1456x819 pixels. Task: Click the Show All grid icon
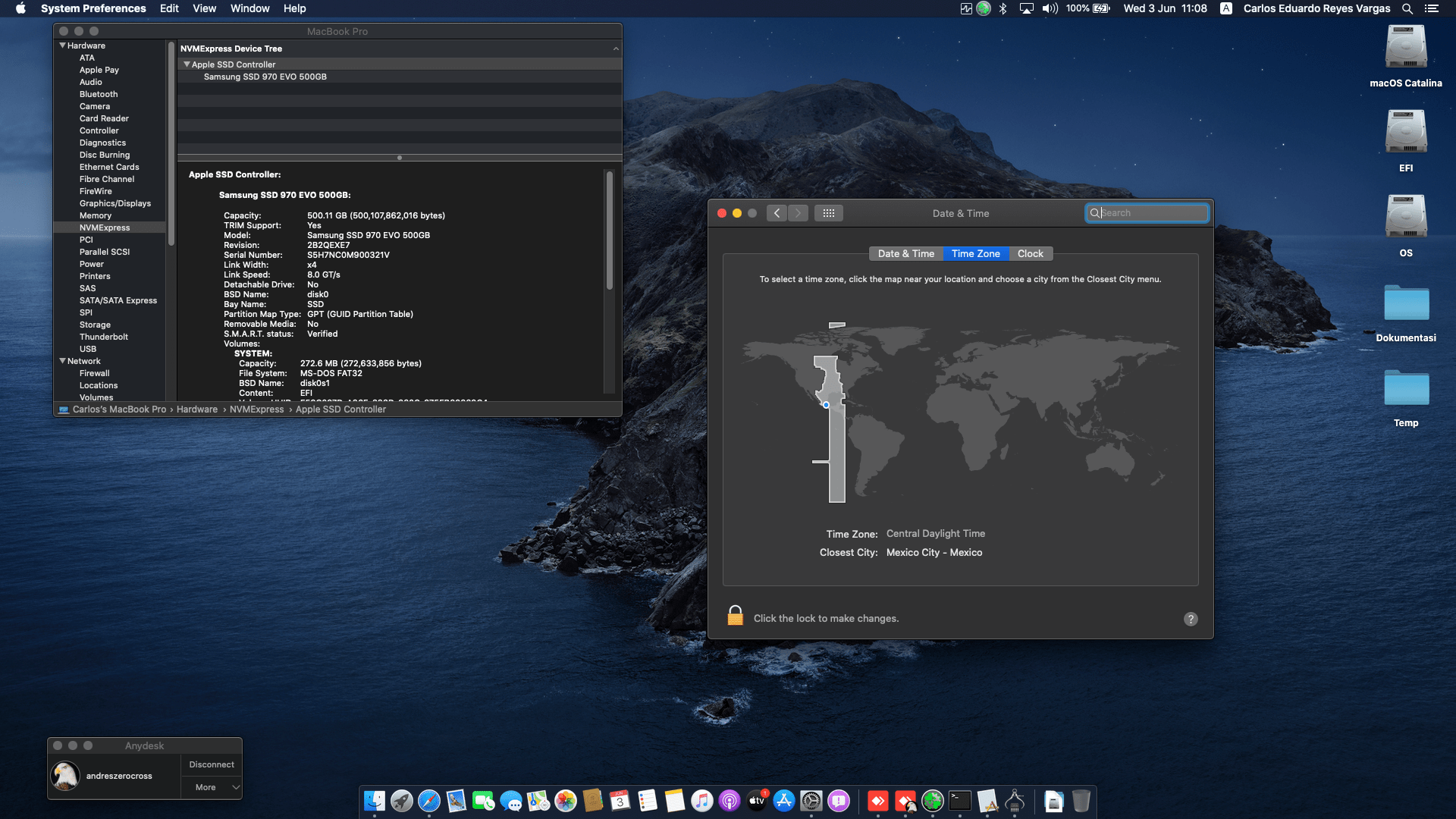[x=828, y=213]
